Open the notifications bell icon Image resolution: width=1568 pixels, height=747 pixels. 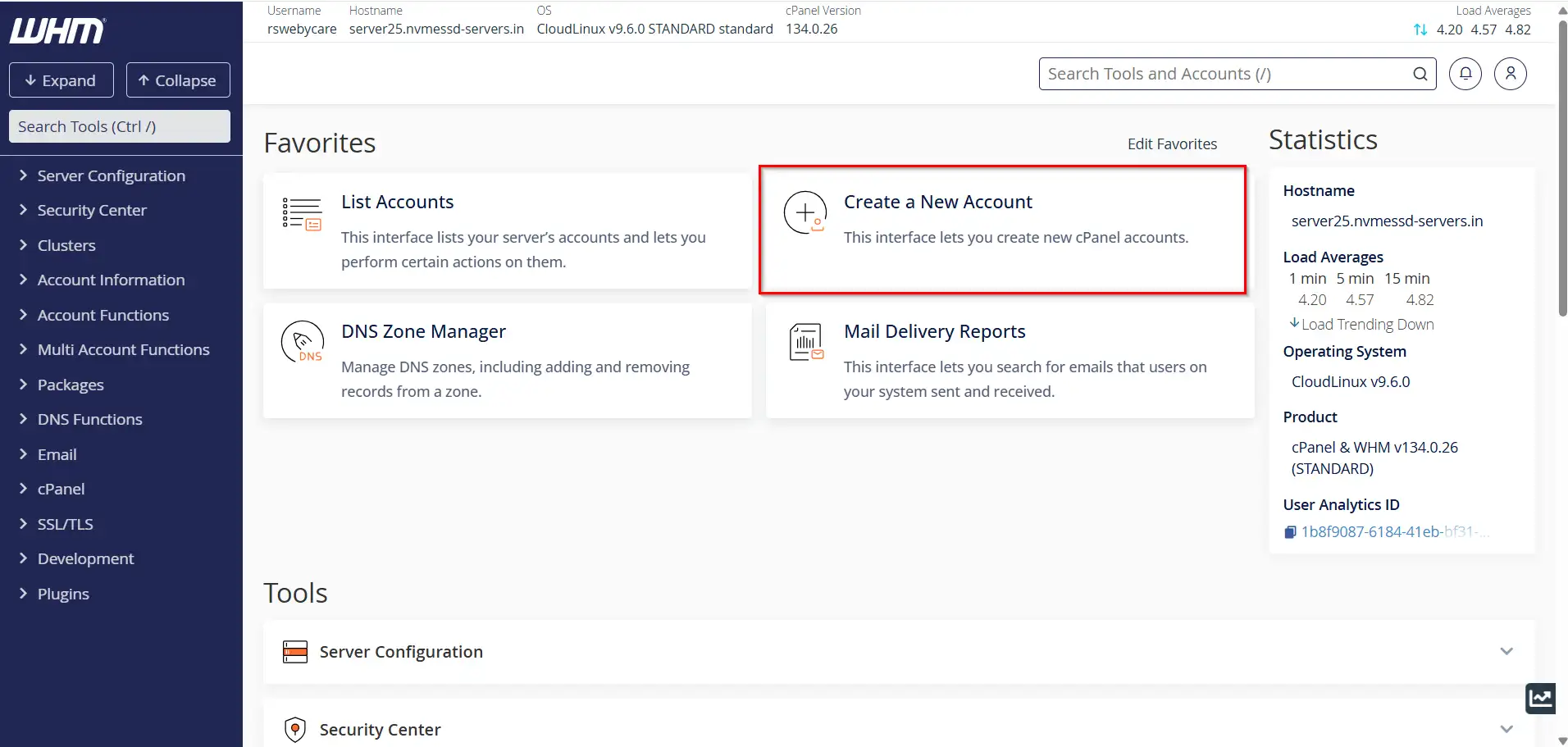pos(1465,74)
